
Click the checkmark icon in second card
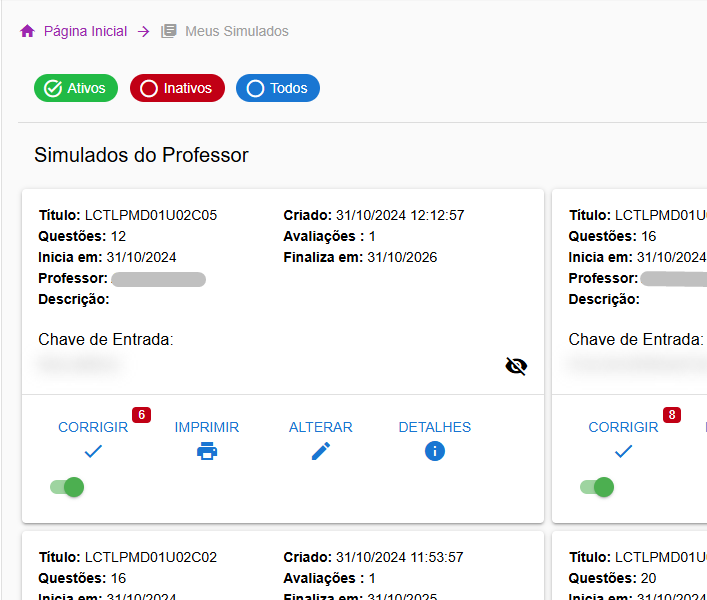pos(623,451)
